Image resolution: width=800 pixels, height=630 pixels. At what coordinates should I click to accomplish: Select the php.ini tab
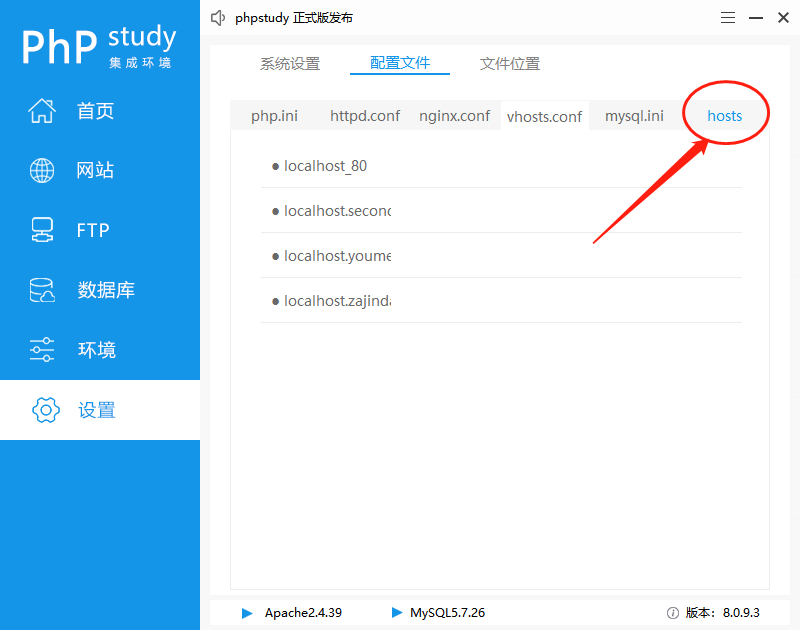coord(274,116)
